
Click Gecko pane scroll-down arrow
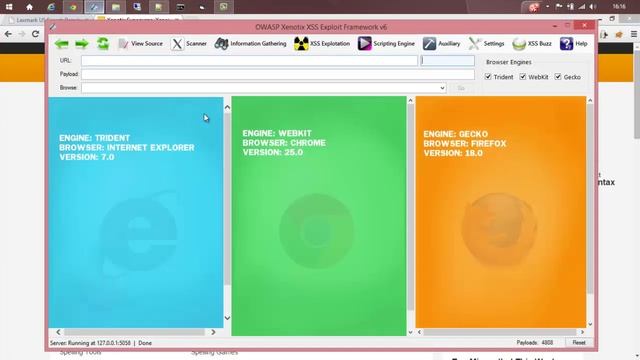click(590, 324)
